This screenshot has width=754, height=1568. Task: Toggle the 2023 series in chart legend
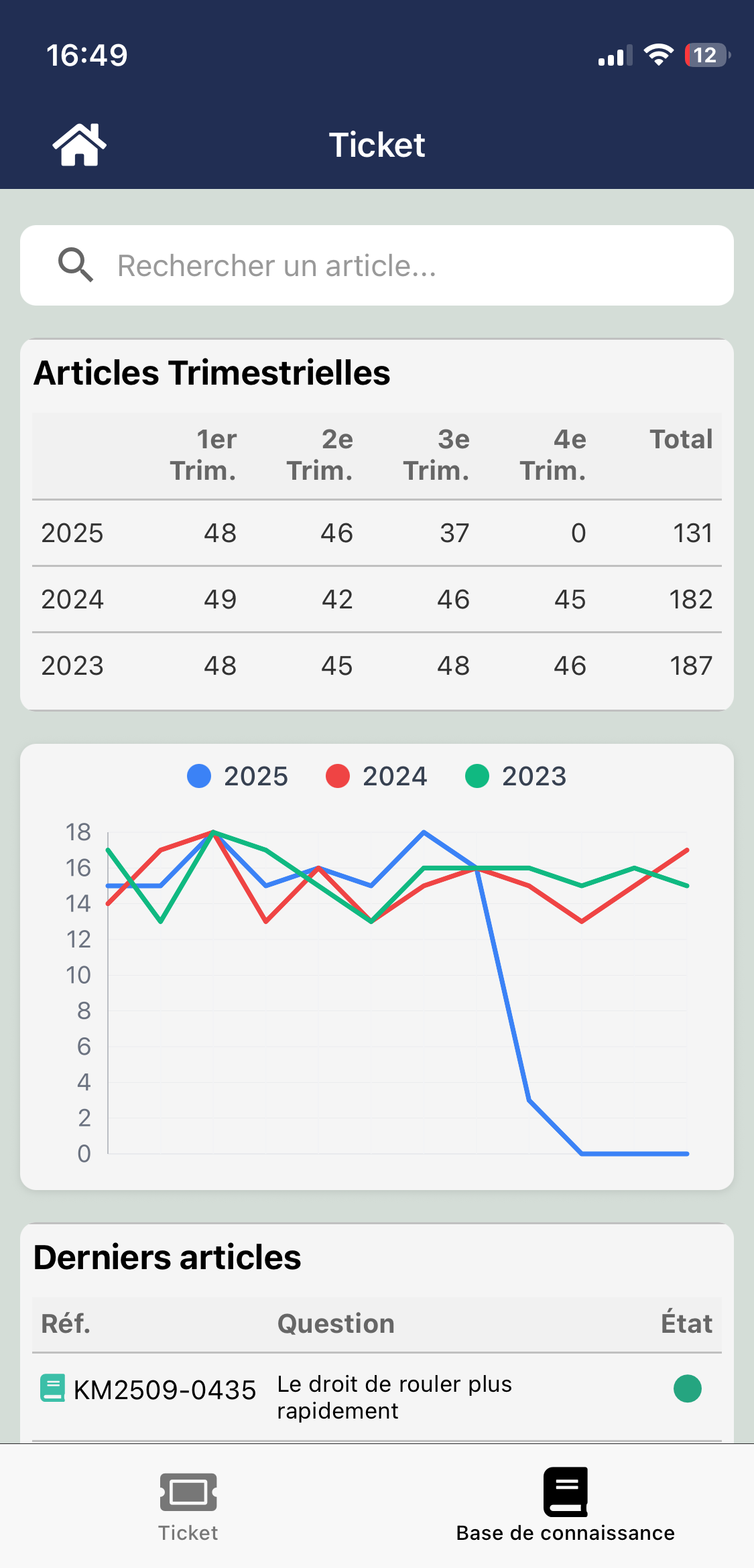click(x=516, y=776)
